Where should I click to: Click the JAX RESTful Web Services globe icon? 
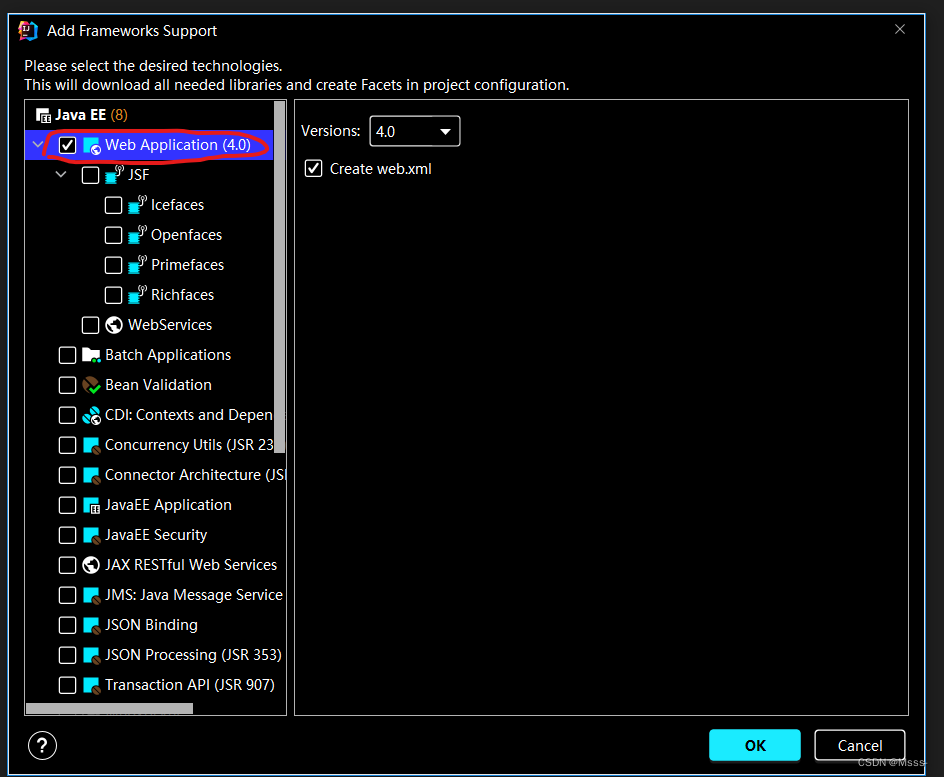click(x=91, y=565)
